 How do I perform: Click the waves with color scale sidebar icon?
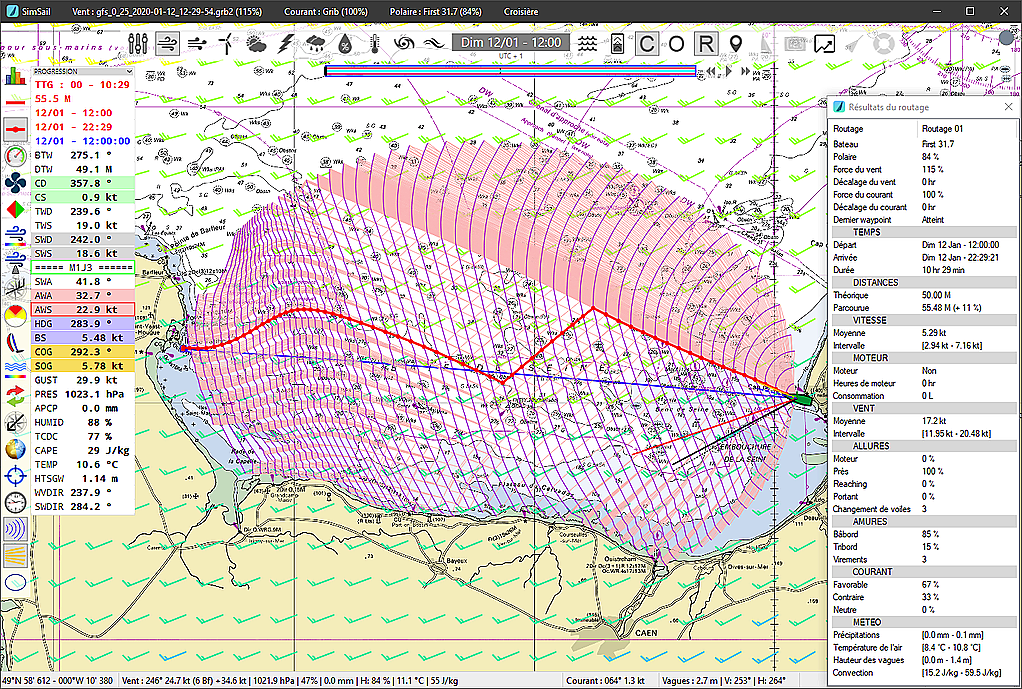point(15,370)
